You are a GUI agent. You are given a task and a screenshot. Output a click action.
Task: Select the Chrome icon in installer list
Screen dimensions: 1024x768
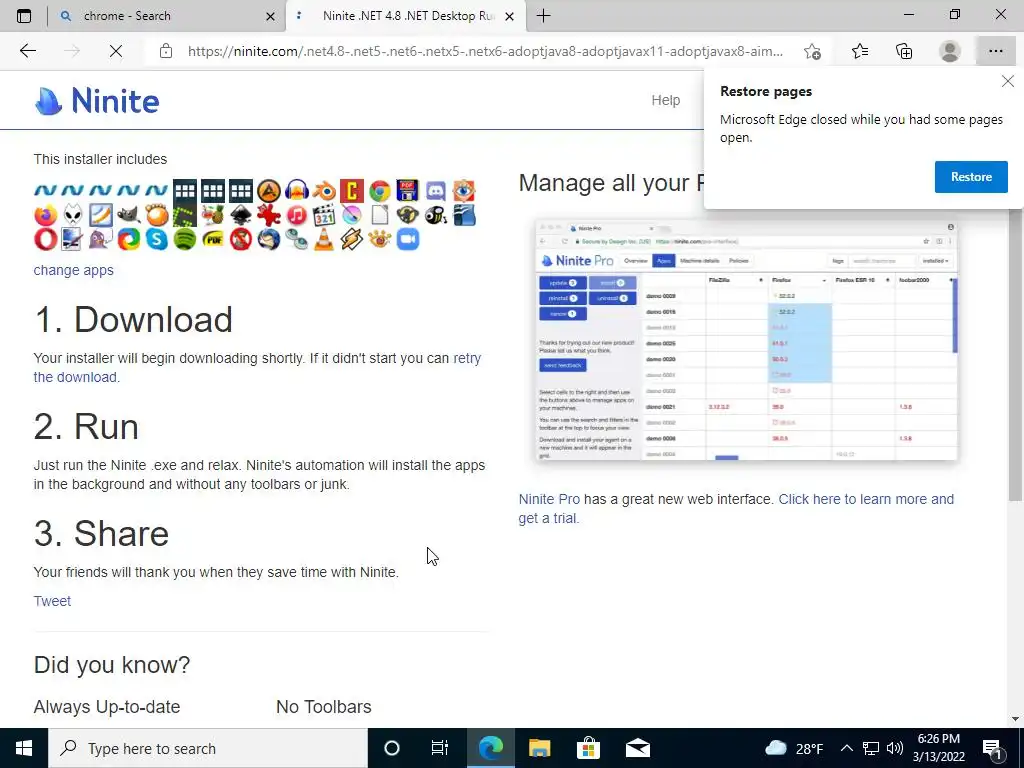click(379, 191)
